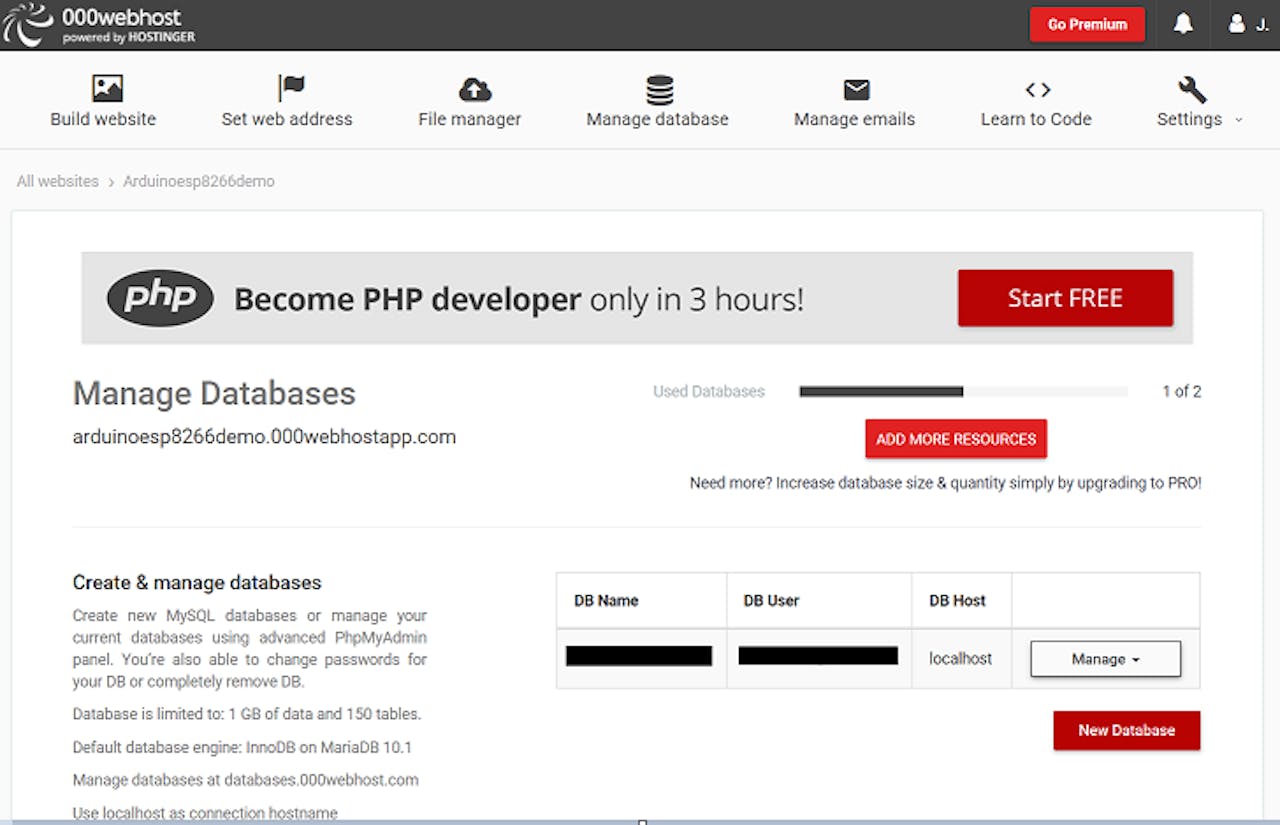Click the Settings wrench icon
This screenshot has height=825, width=1280.
tap(1192, 90)
